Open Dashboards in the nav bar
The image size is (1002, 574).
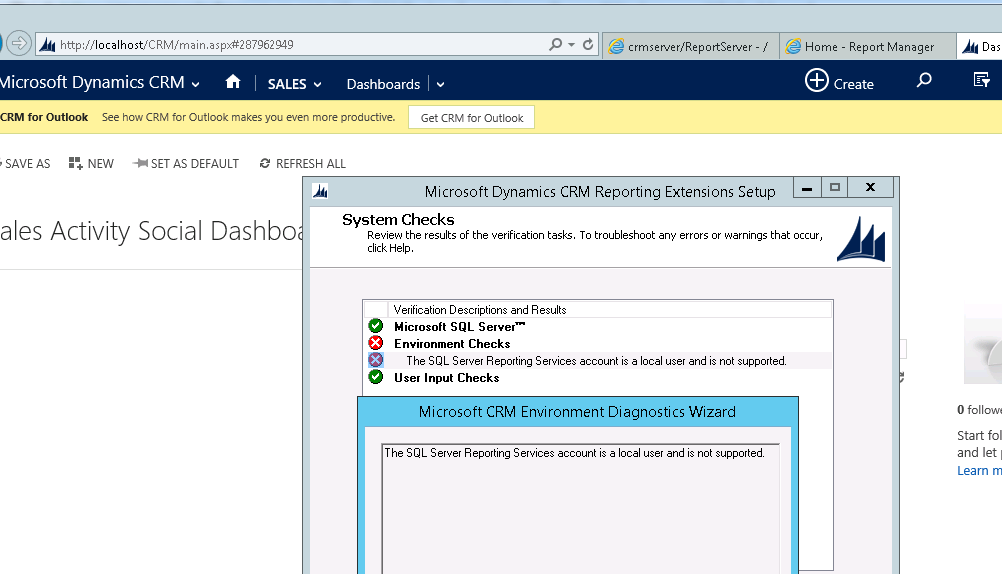pos(383,84)
